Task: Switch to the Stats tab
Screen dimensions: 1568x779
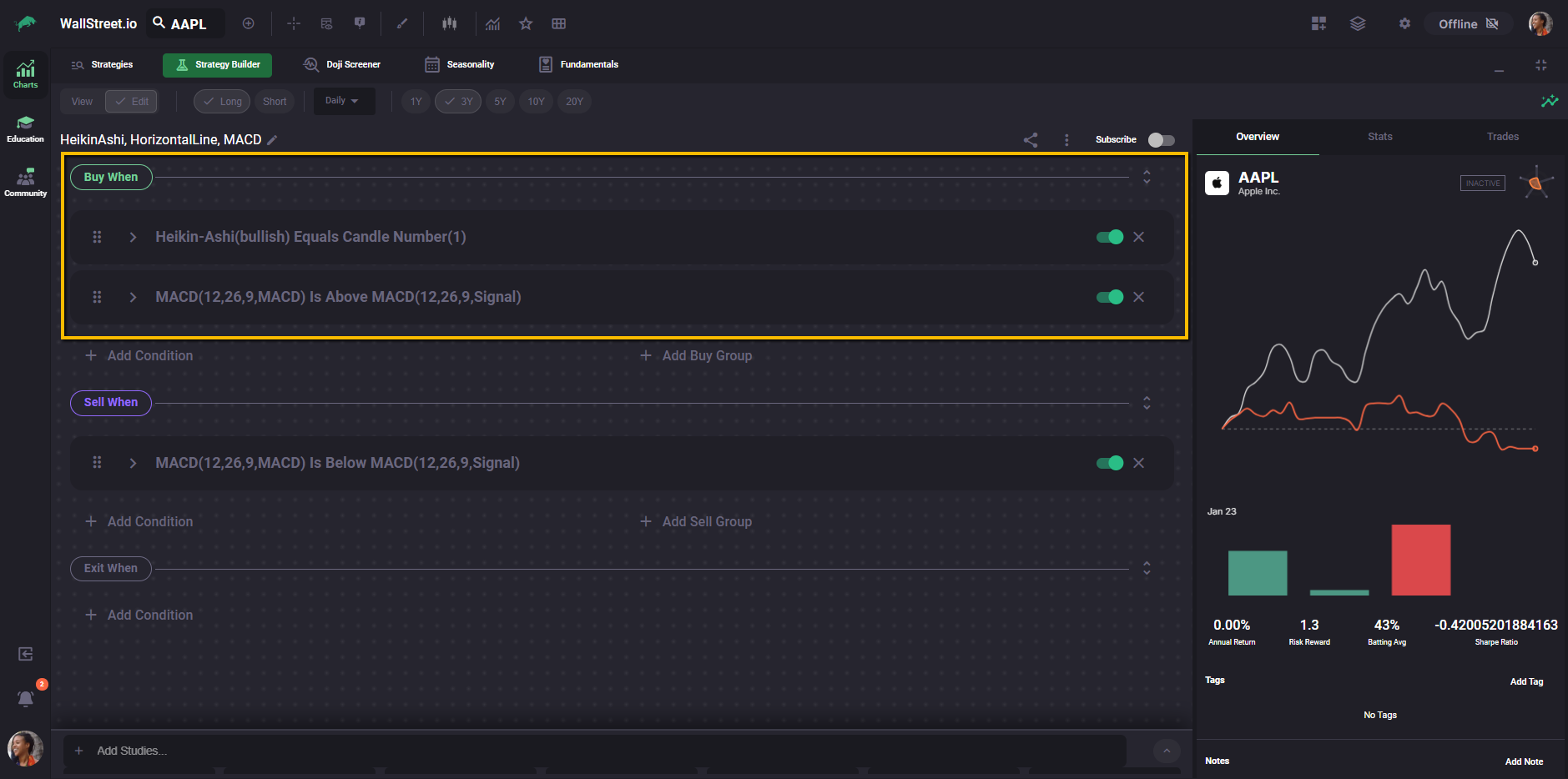Action: [1379, 137]
